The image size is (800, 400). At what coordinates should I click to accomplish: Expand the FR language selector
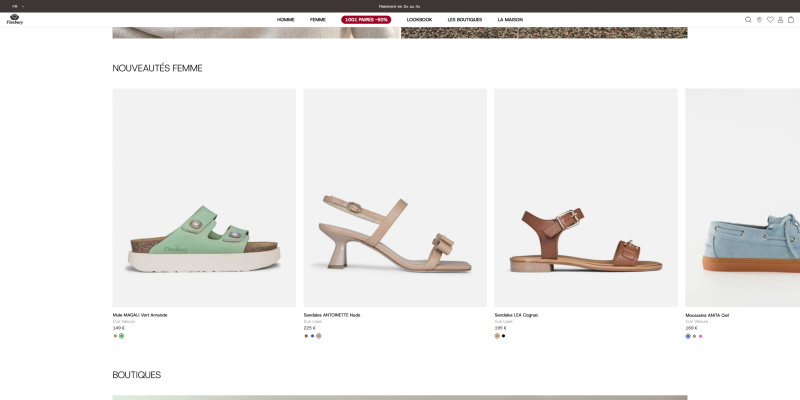(x=18, y=6)
